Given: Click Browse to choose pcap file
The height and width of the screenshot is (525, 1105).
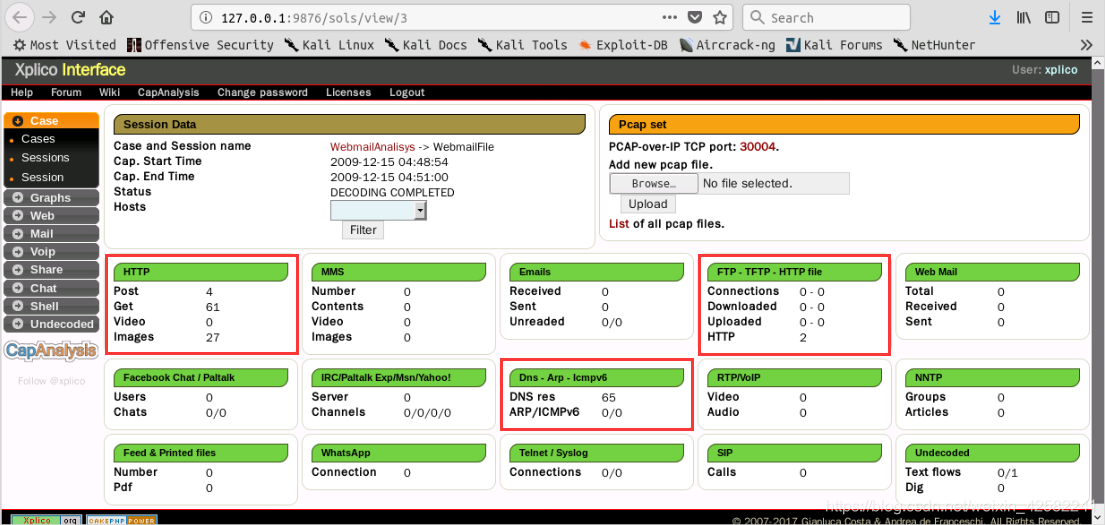Looking at the screenshot, I should coord(653,184).
